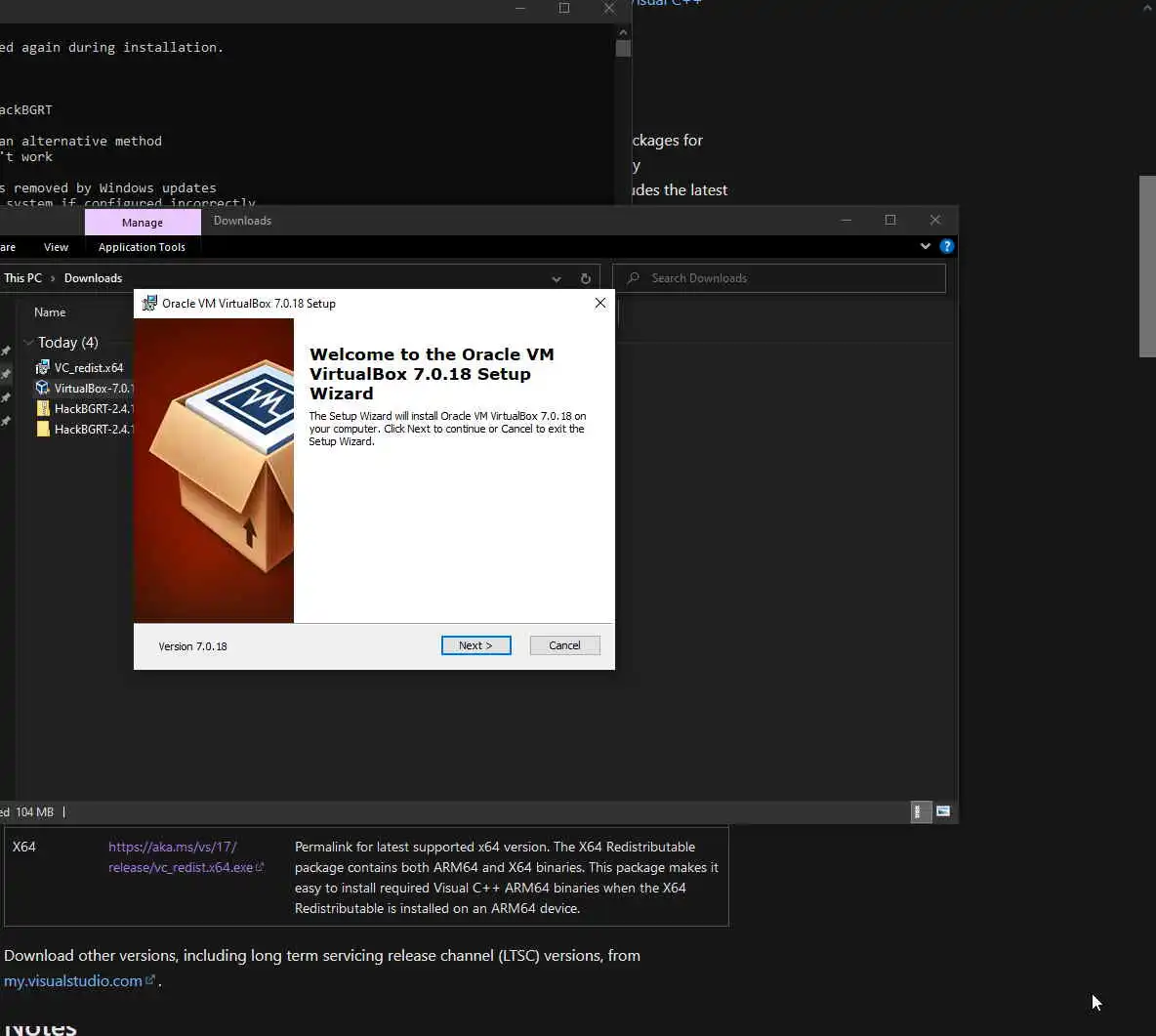Collapse the Today (4) group

28,342
